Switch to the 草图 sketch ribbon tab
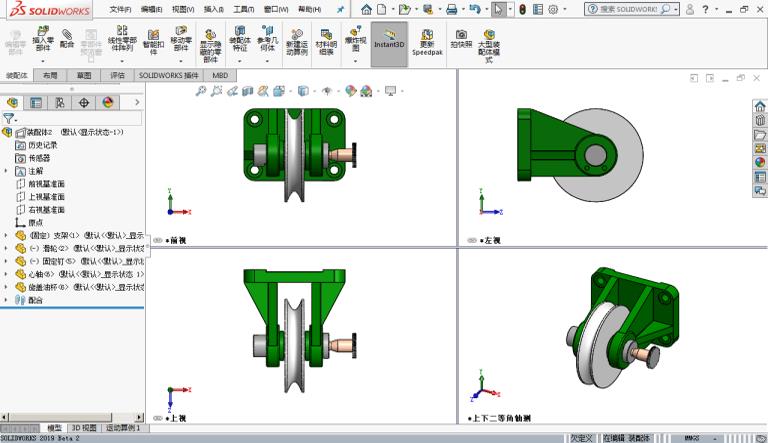768x443 pixels. pyautogui.click(x=84, y=75)
